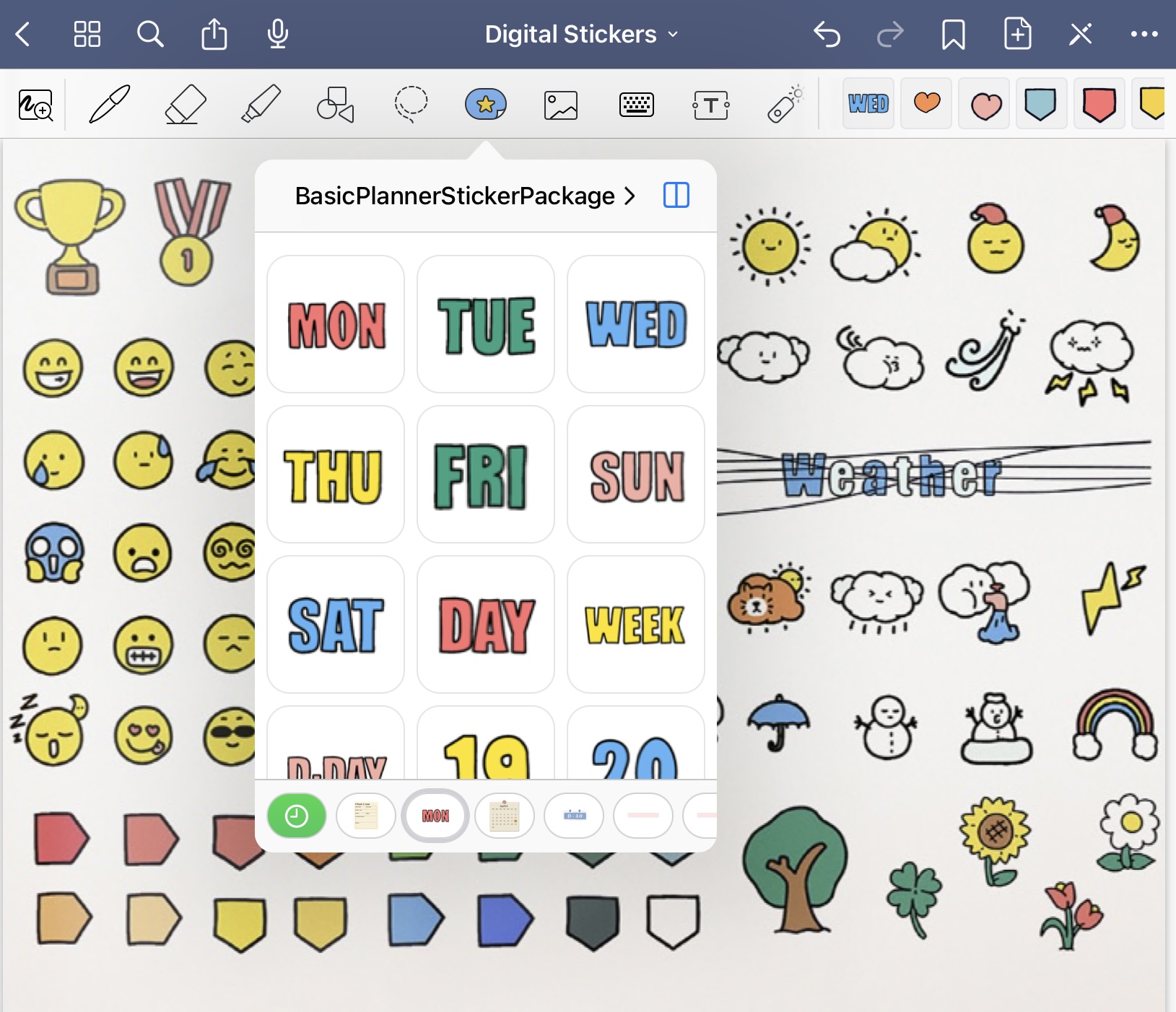Toggle the sticker panel split view
Viewport: 1176px width, 1012px height.
[x=676, y=195]
